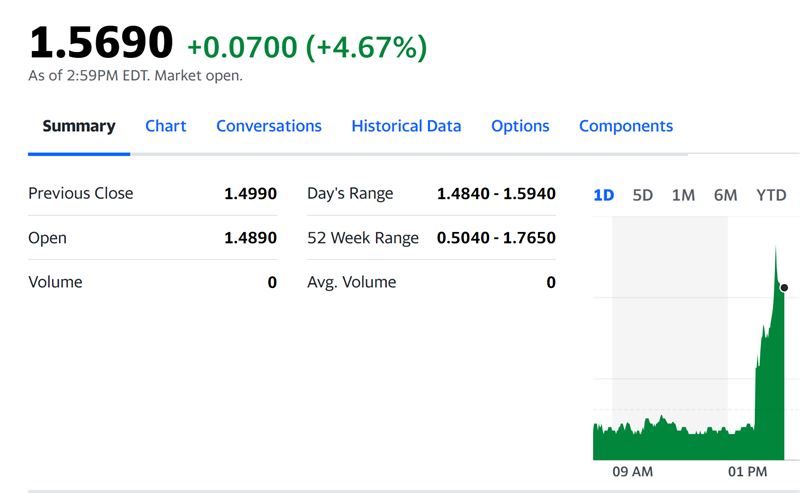The image size is (800, 493).
Task: Click the main price 1.5690
Action: coord(102,42)
